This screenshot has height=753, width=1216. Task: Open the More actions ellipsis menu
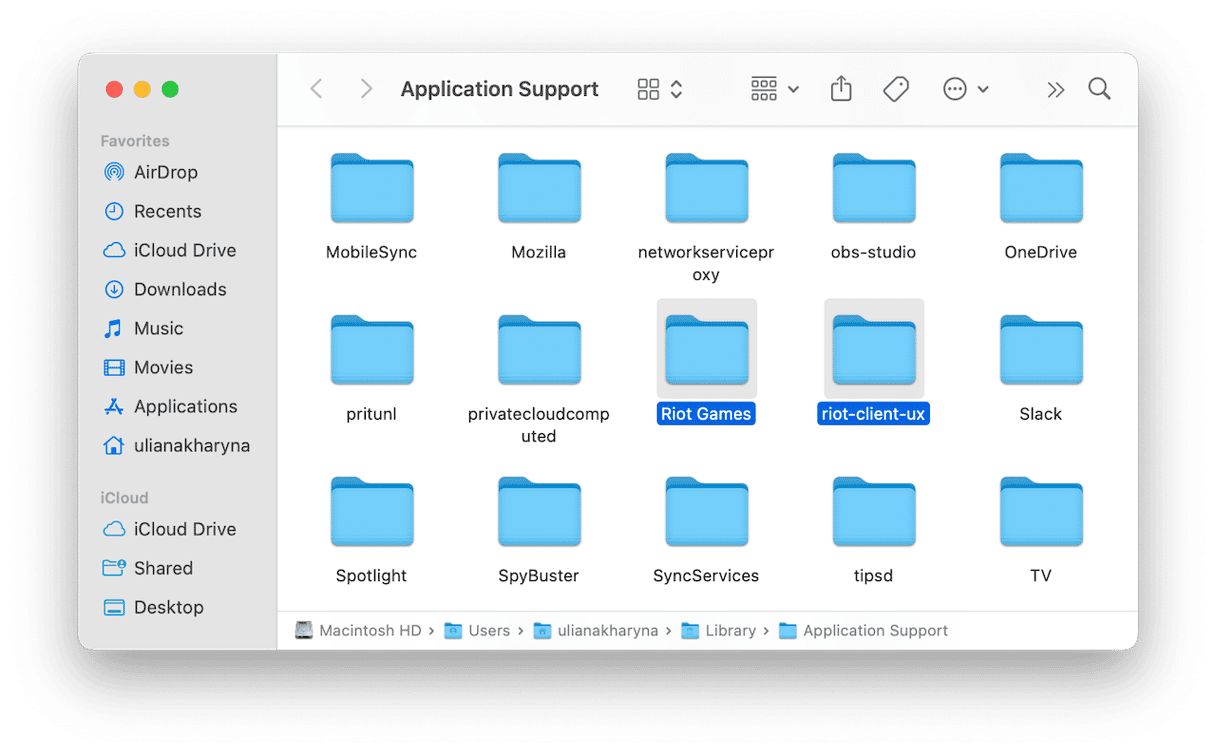(966, 89)
